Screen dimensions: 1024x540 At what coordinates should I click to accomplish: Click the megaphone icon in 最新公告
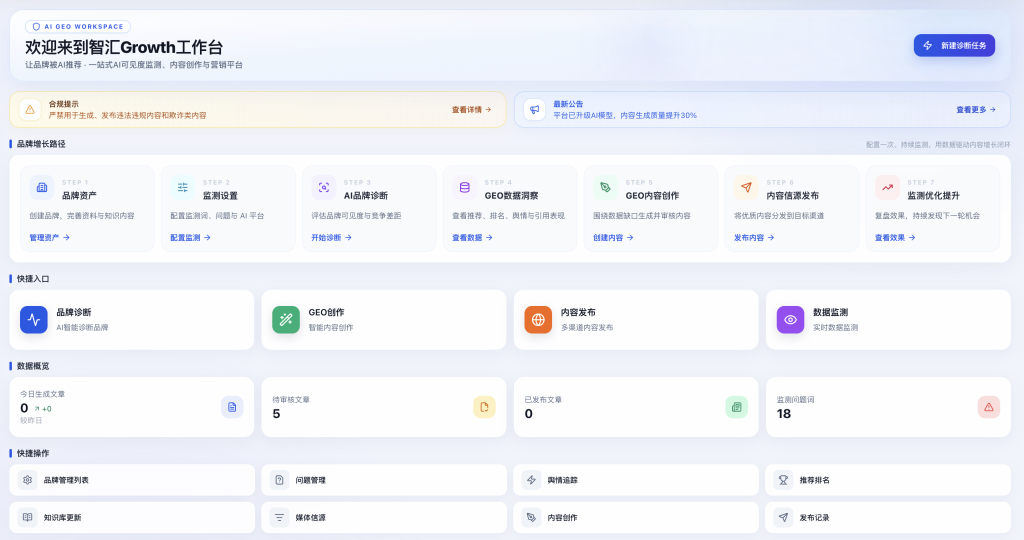[535, 110]
